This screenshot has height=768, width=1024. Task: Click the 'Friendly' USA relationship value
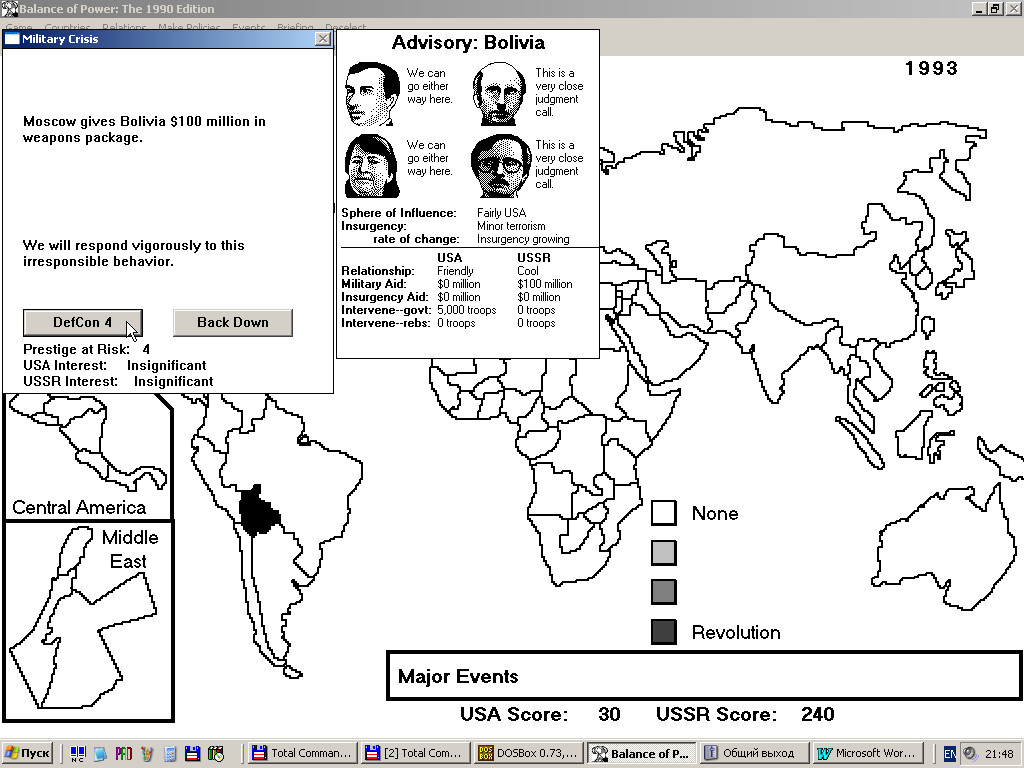click(455, 271)
